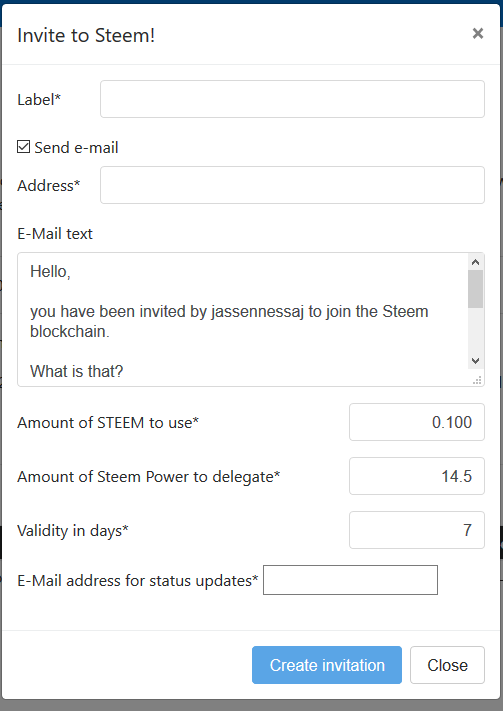Click the 'Amount of STEEM to use*' caption
This screenshot has width=503, height=711.
[108, 423]
